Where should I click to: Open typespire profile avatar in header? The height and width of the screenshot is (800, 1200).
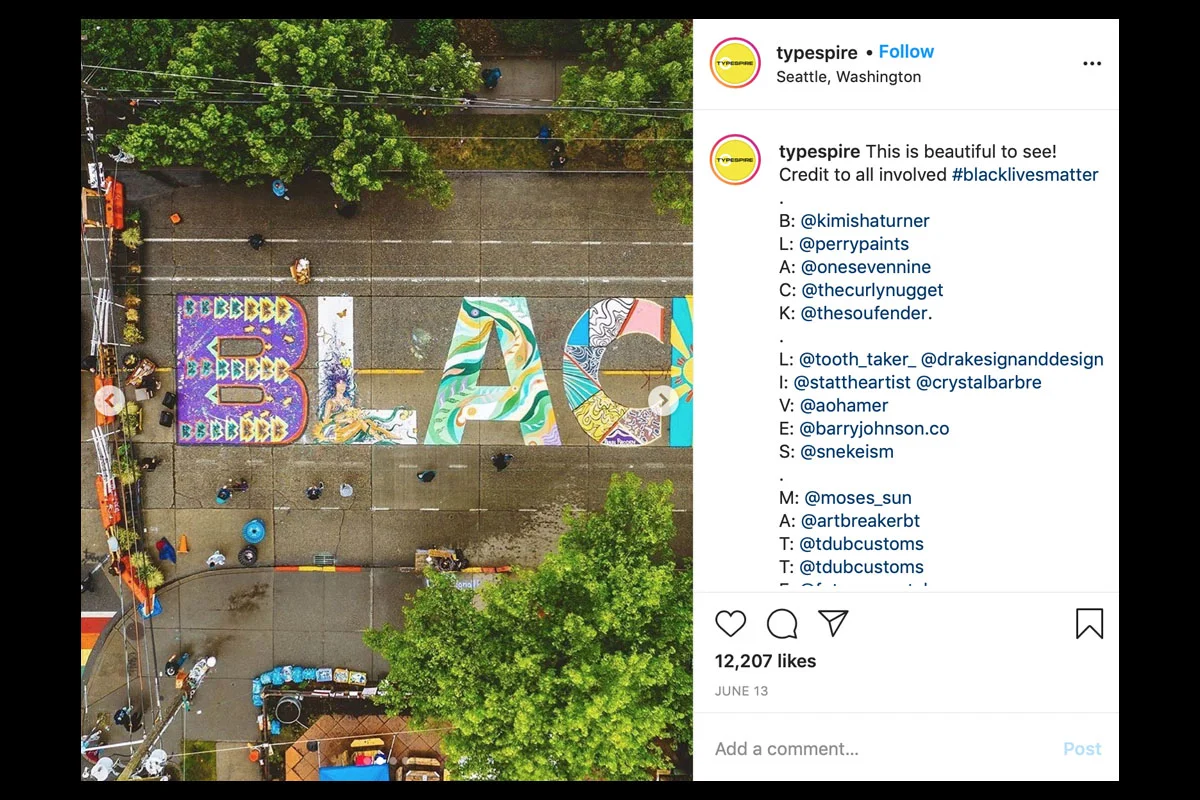click(735, 63)
